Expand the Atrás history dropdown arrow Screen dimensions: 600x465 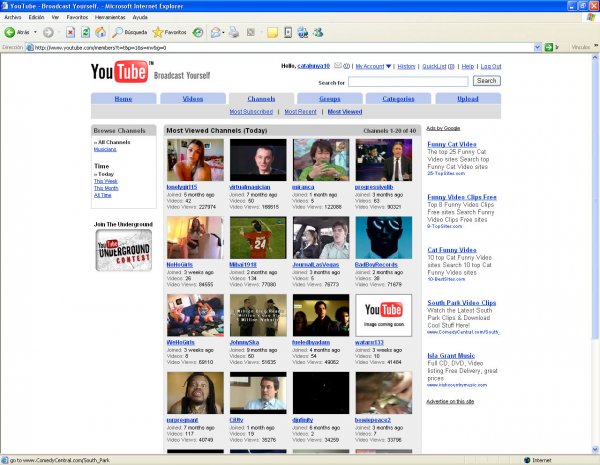36,33
